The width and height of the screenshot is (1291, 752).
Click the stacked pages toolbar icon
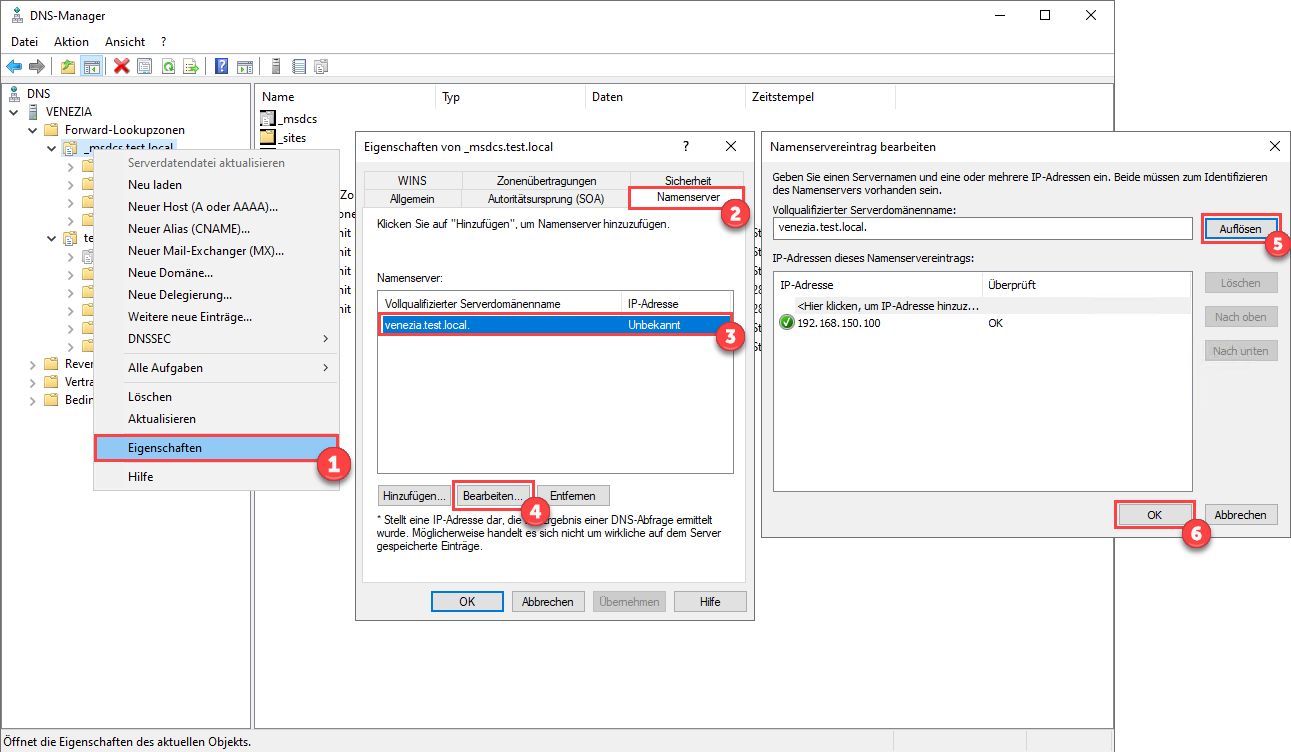(321, 66)
